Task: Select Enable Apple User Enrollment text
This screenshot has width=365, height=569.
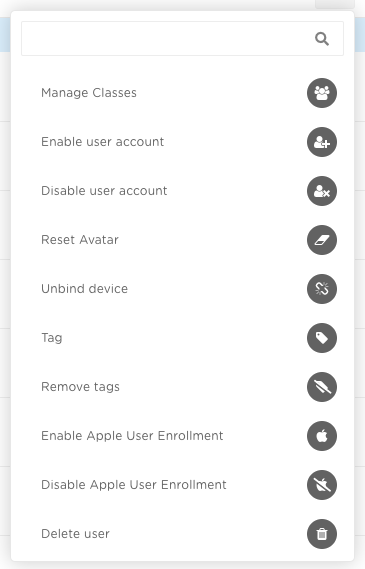Action: pos(132,436)
